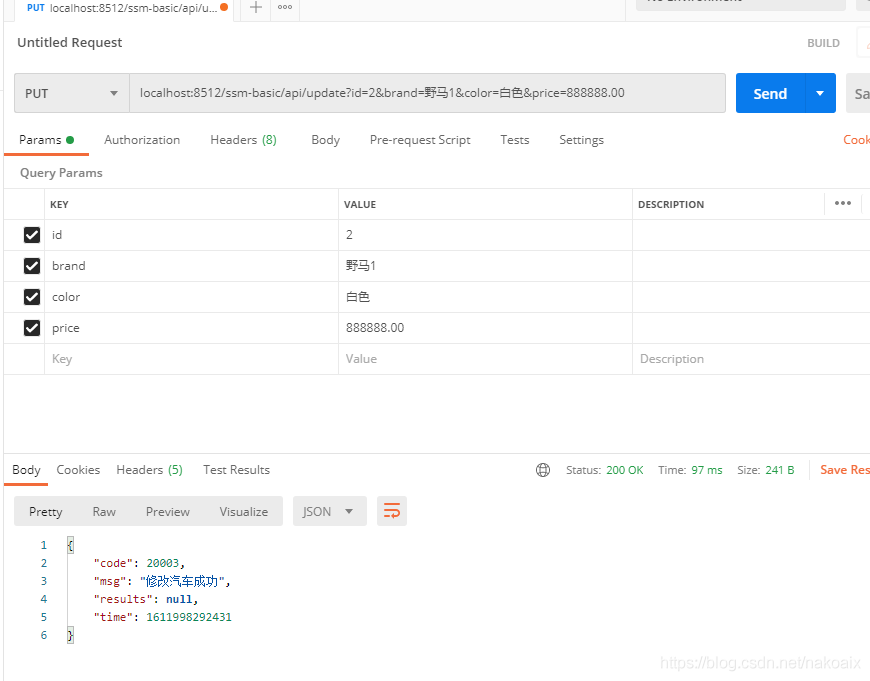Open bulk options ellipsis in params header
The height and width of the screenshot is (681, 870).
[x=842, y=204]
